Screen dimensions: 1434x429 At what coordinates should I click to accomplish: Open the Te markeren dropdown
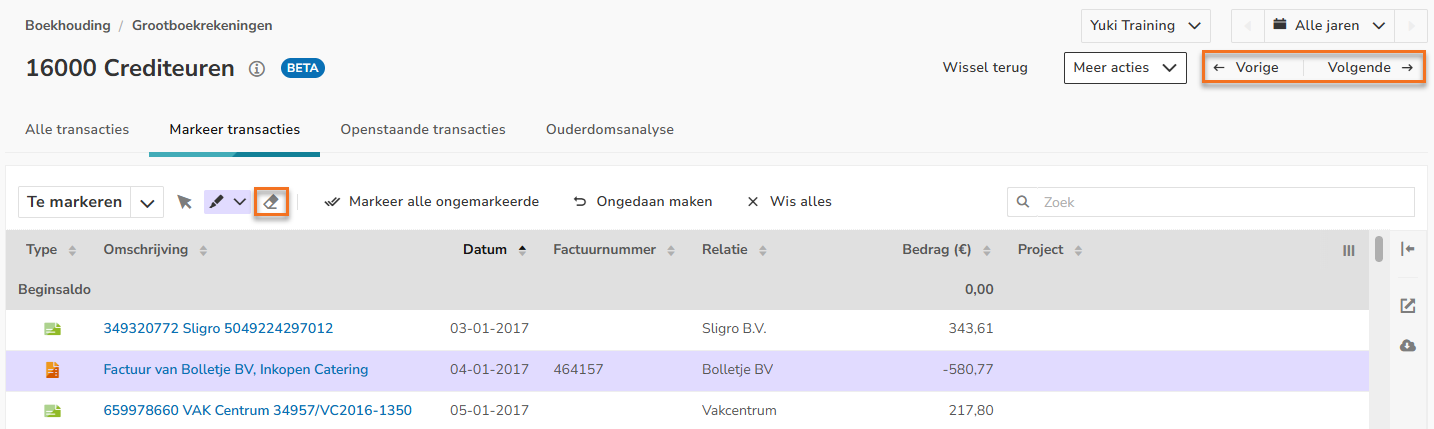147,202
